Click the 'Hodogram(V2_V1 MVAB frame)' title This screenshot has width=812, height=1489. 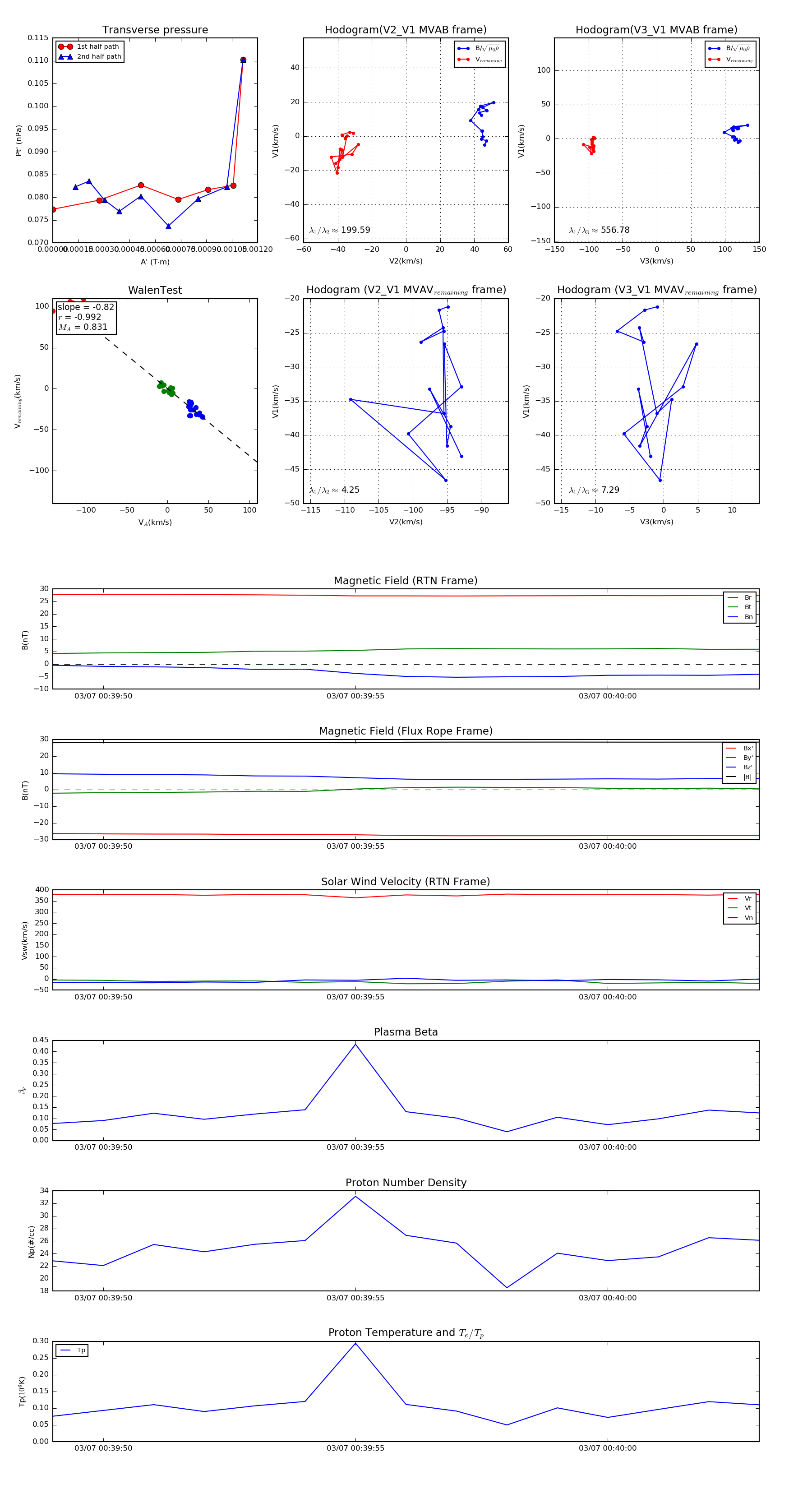[406, 30]
